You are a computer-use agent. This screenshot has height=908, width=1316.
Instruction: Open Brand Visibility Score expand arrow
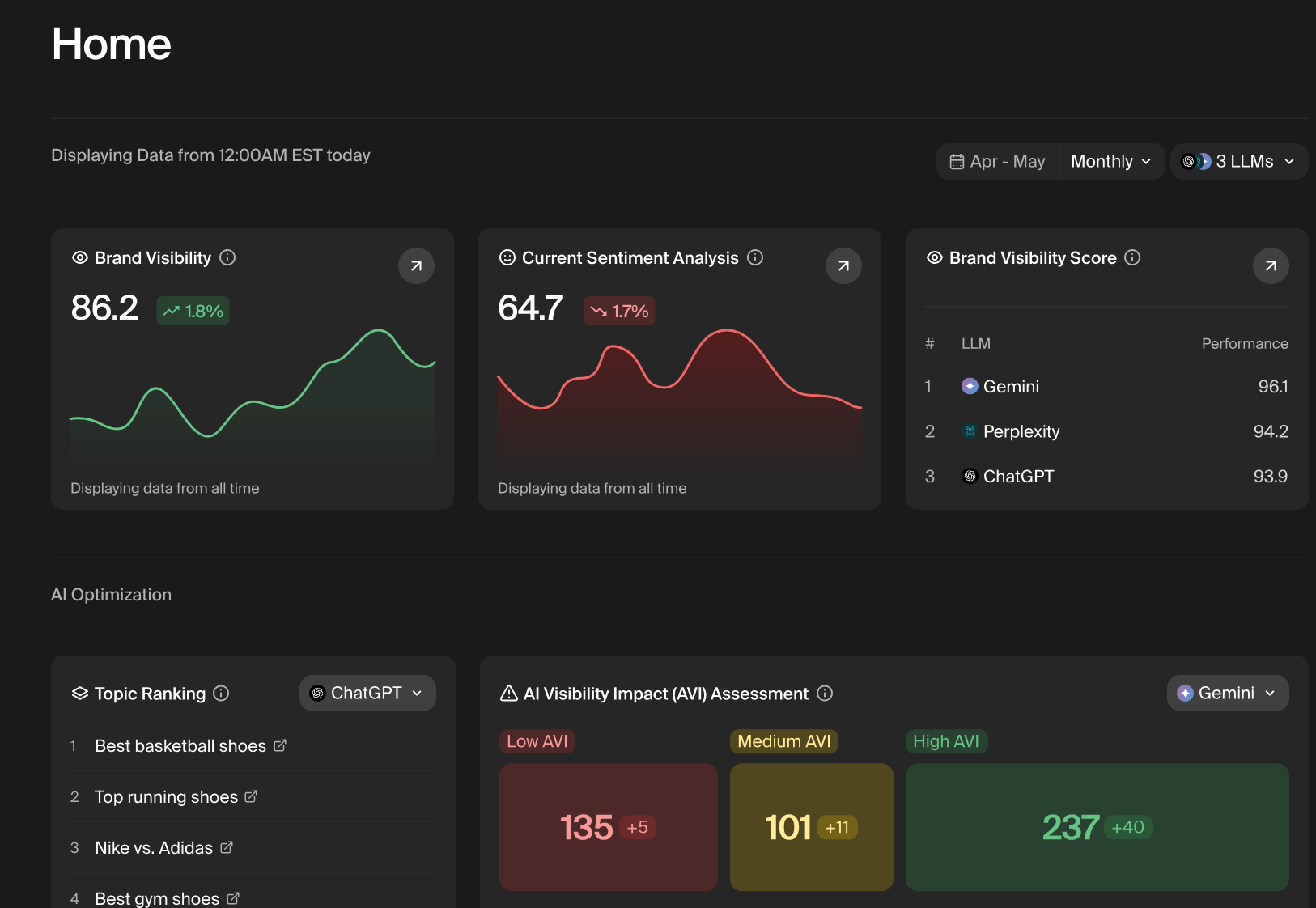[x=1271, y=266]
